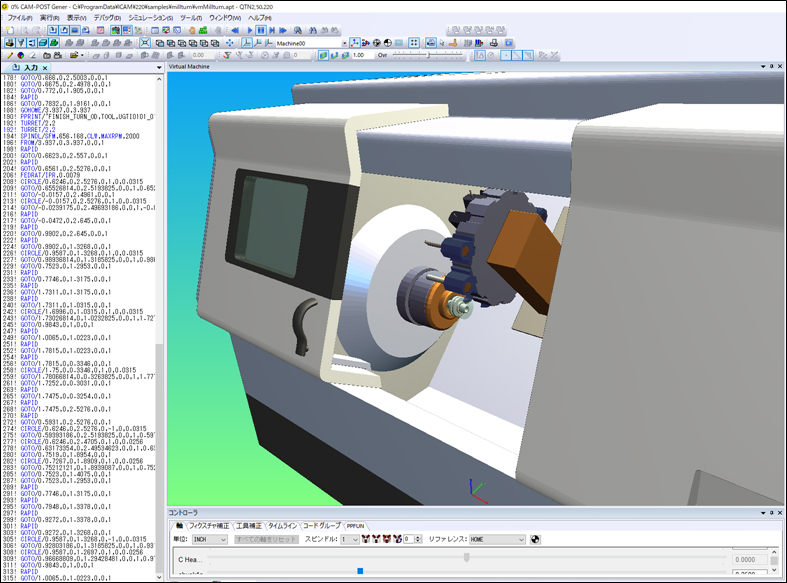This screenshot has height=583, width=787.
Task: Click the fit-all zoom icon
Action: coord(145,43)
